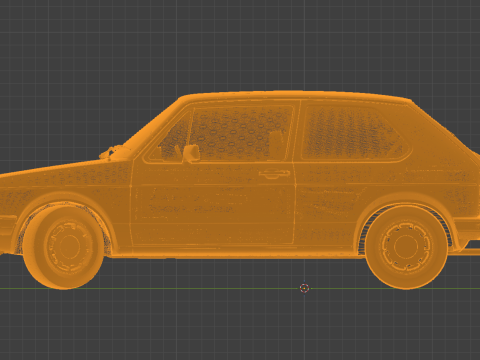Click the rear side window of the car
480x360 pixels.
tap(356, 133)
